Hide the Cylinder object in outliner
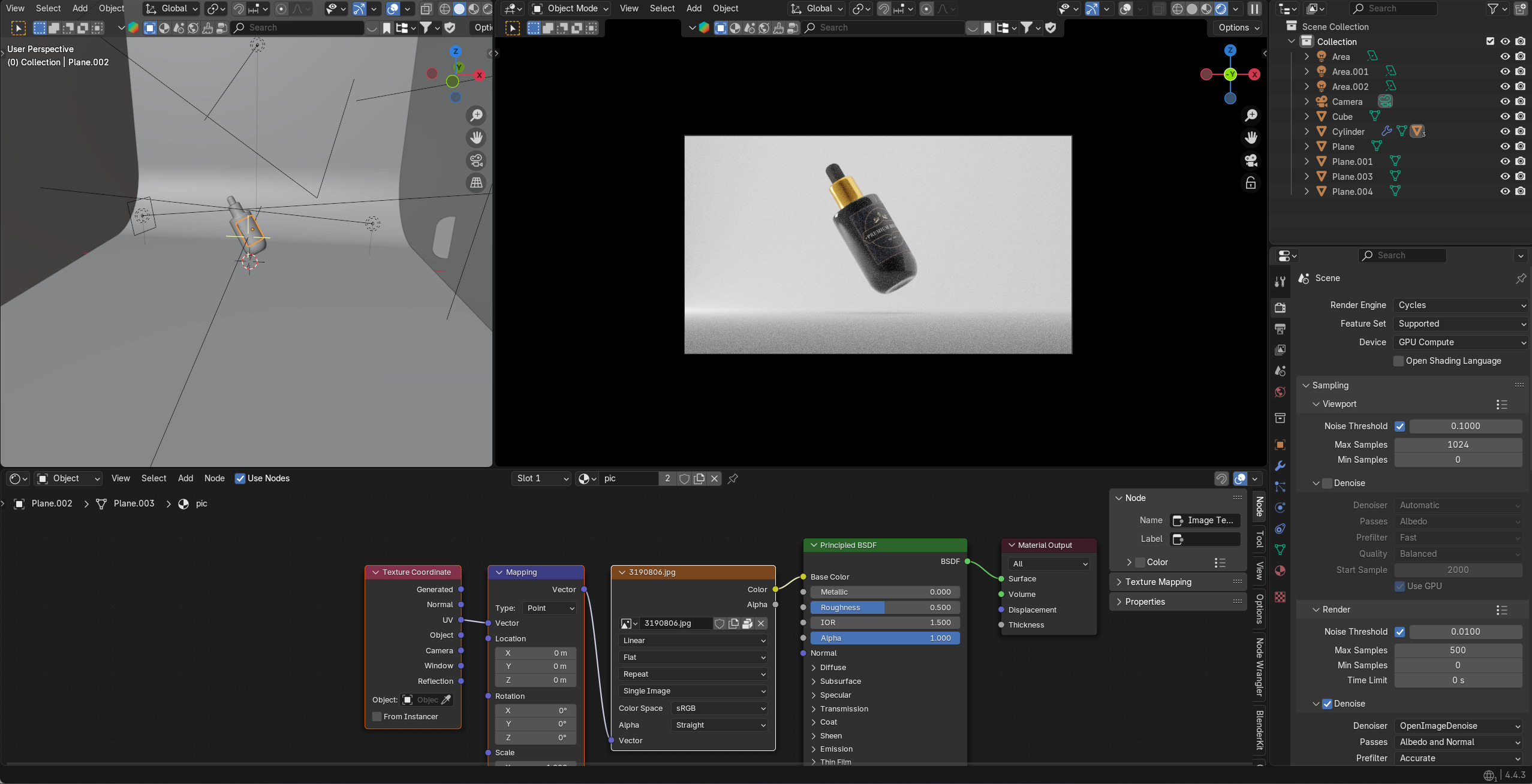1532x784 pixels. 1505,131
